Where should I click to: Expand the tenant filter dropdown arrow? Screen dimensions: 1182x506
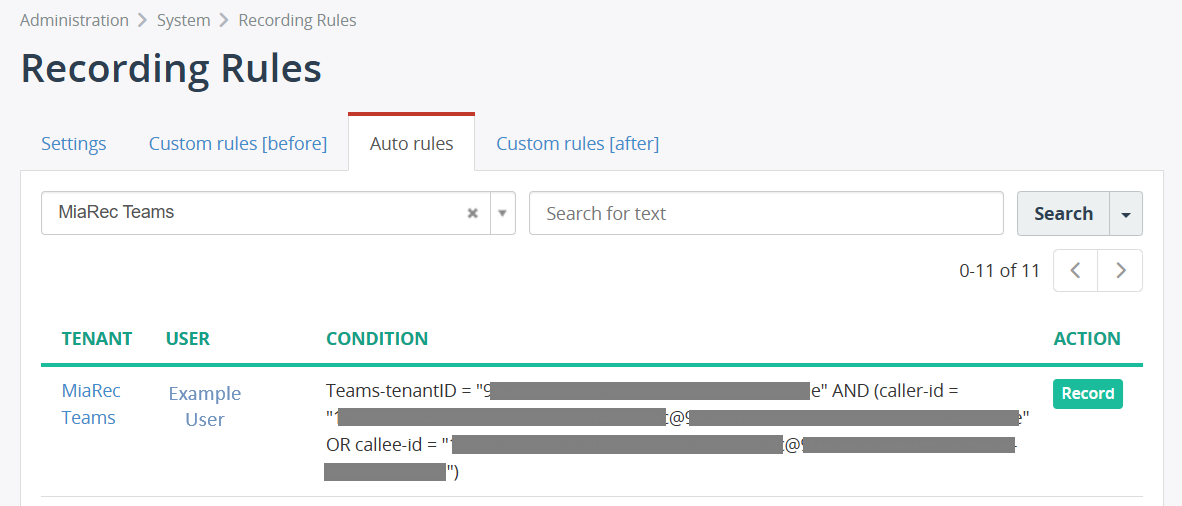(x=502, y=213)
